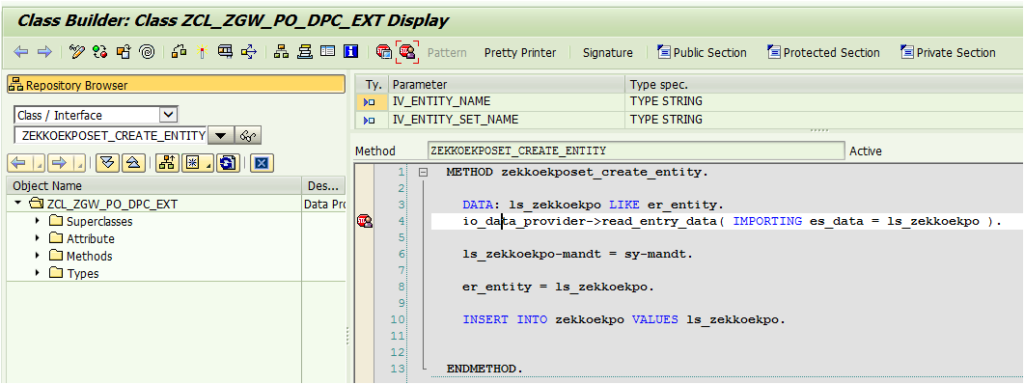Click the Other Object icon
Screen dimensions: 1024x384
coord(123,53)
